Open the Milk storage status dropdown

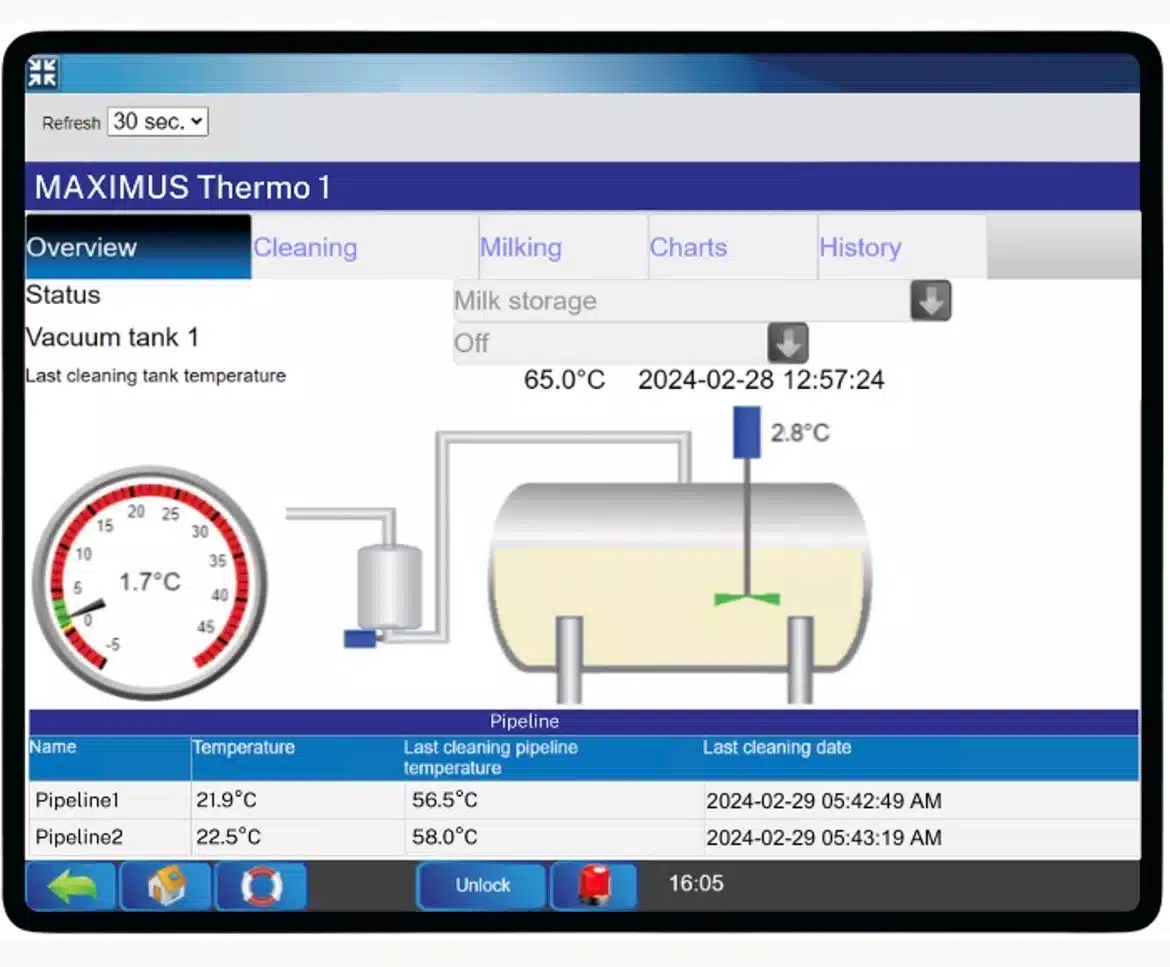(929, 300)
